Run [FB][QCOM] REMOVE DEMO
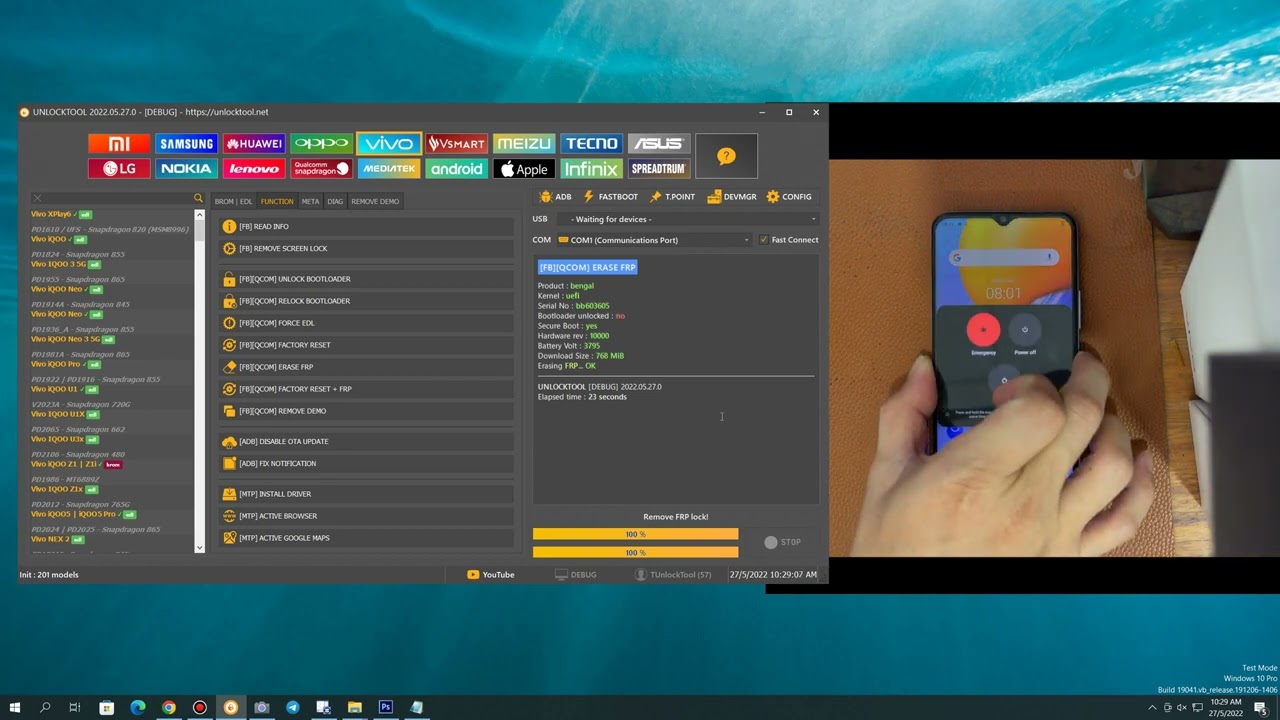This screenshot has width=1280, height=720. tap(366, 411)
